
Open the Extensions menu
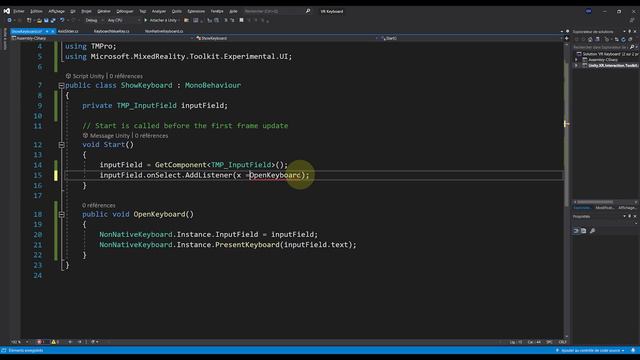[196, 11]
